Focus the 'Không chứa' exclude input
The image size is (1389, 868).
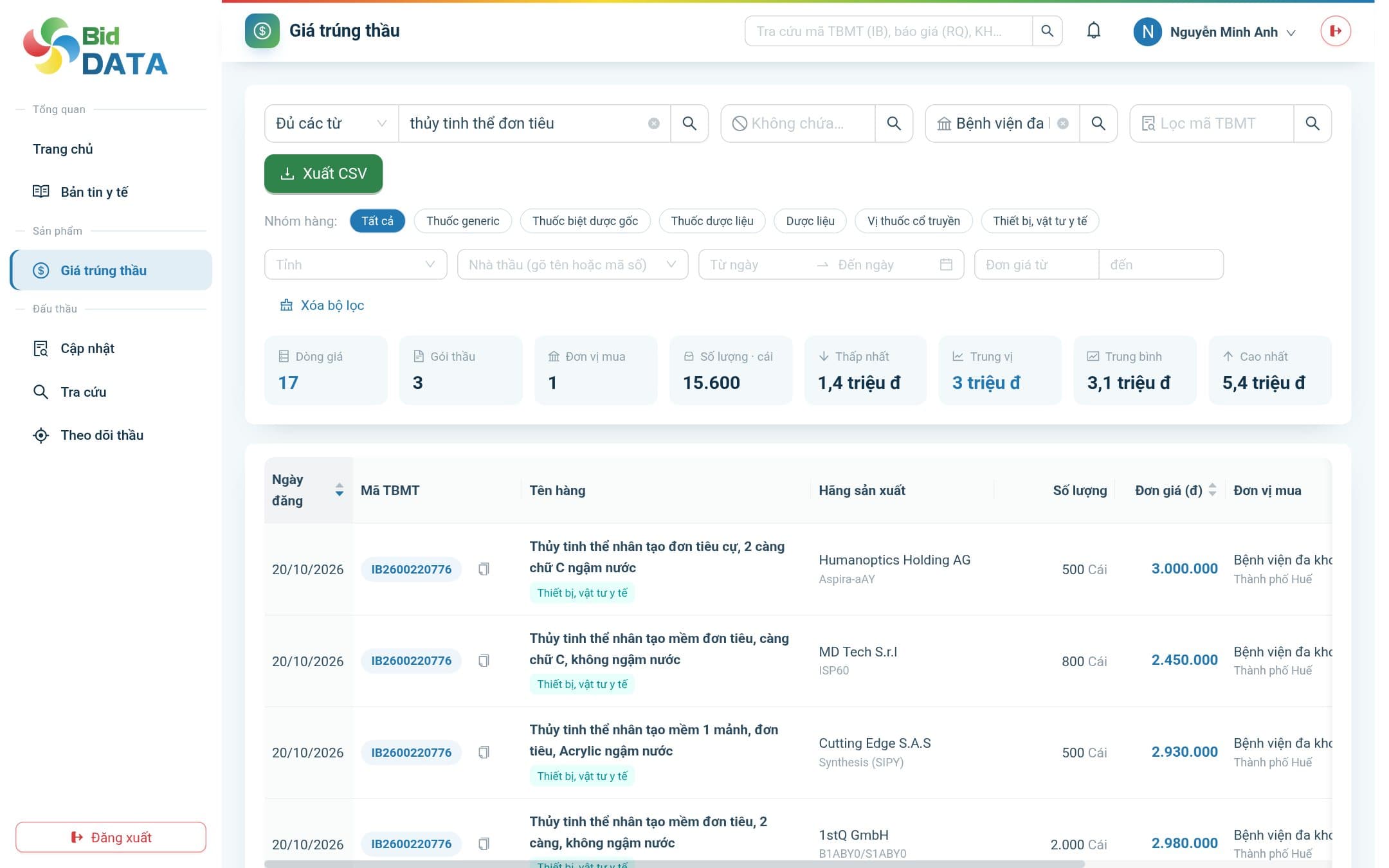[x=798, y=123]
